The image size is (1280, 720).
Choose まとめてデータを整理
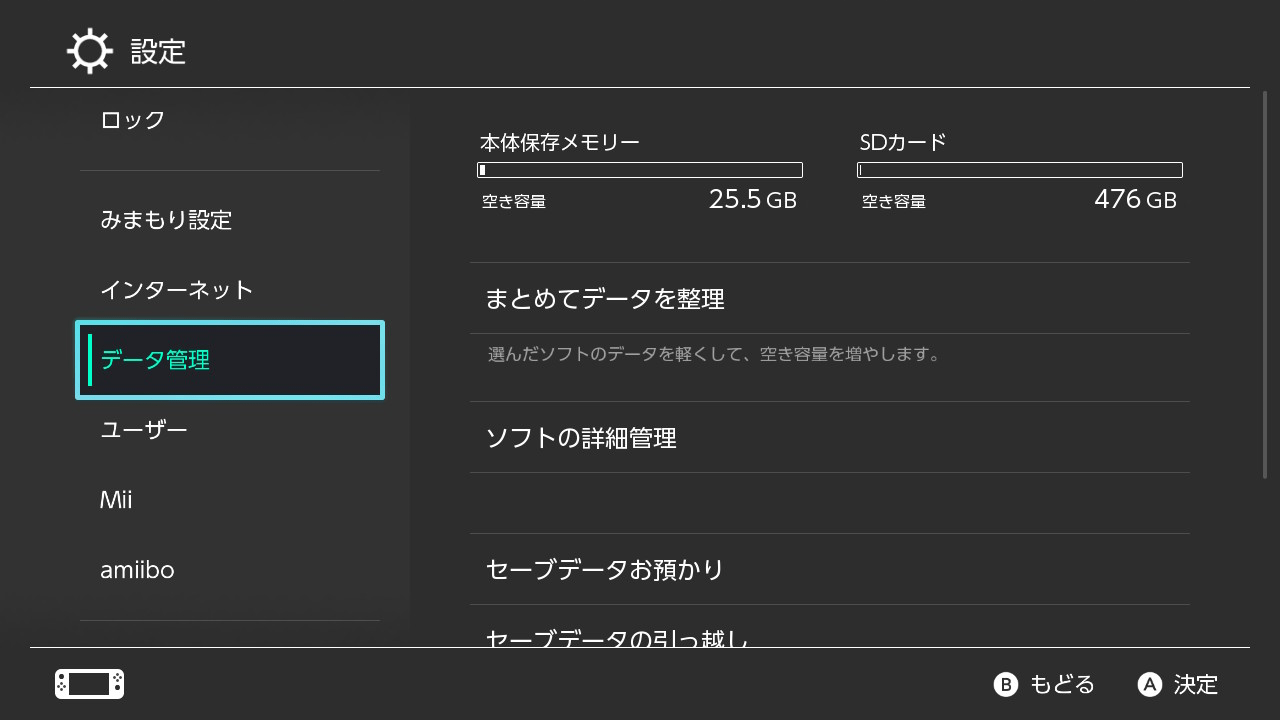830,298
